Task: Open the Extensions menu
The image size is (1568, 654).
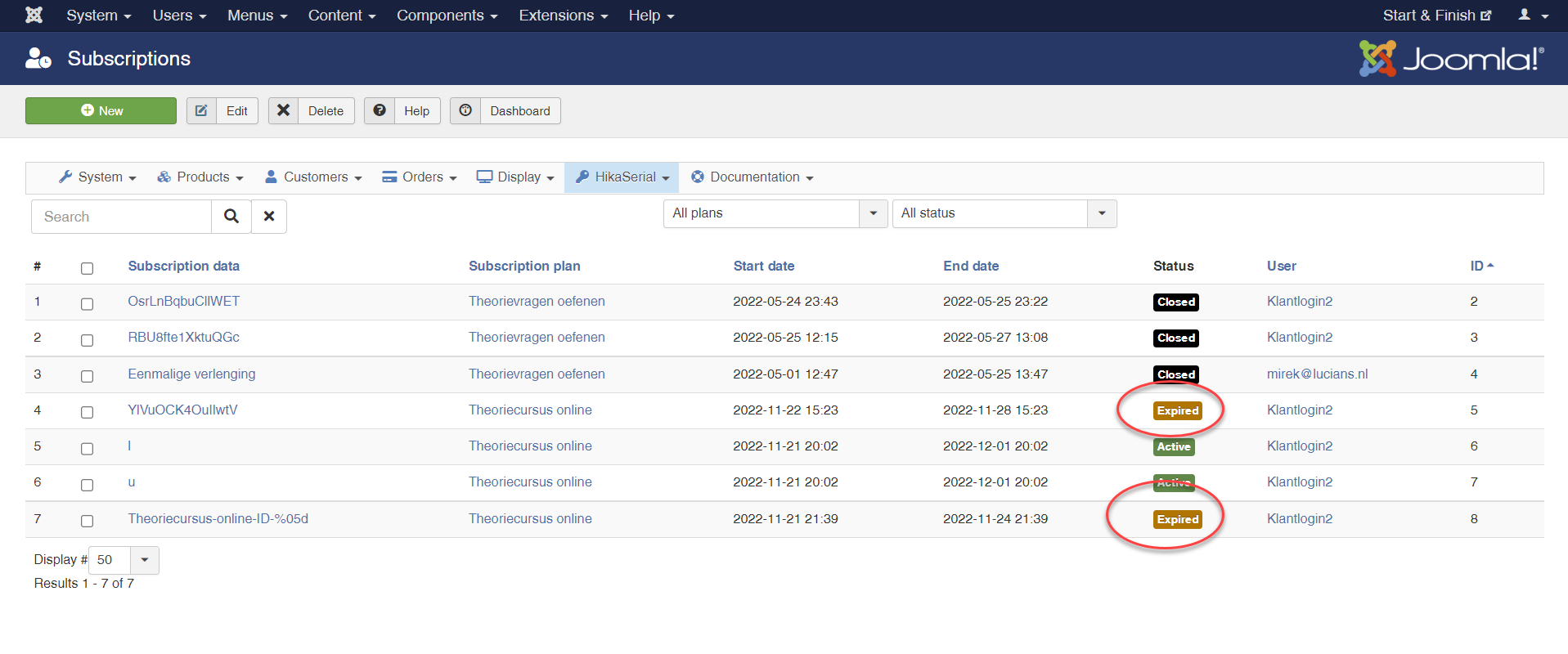Action: [x=564, y=16]
